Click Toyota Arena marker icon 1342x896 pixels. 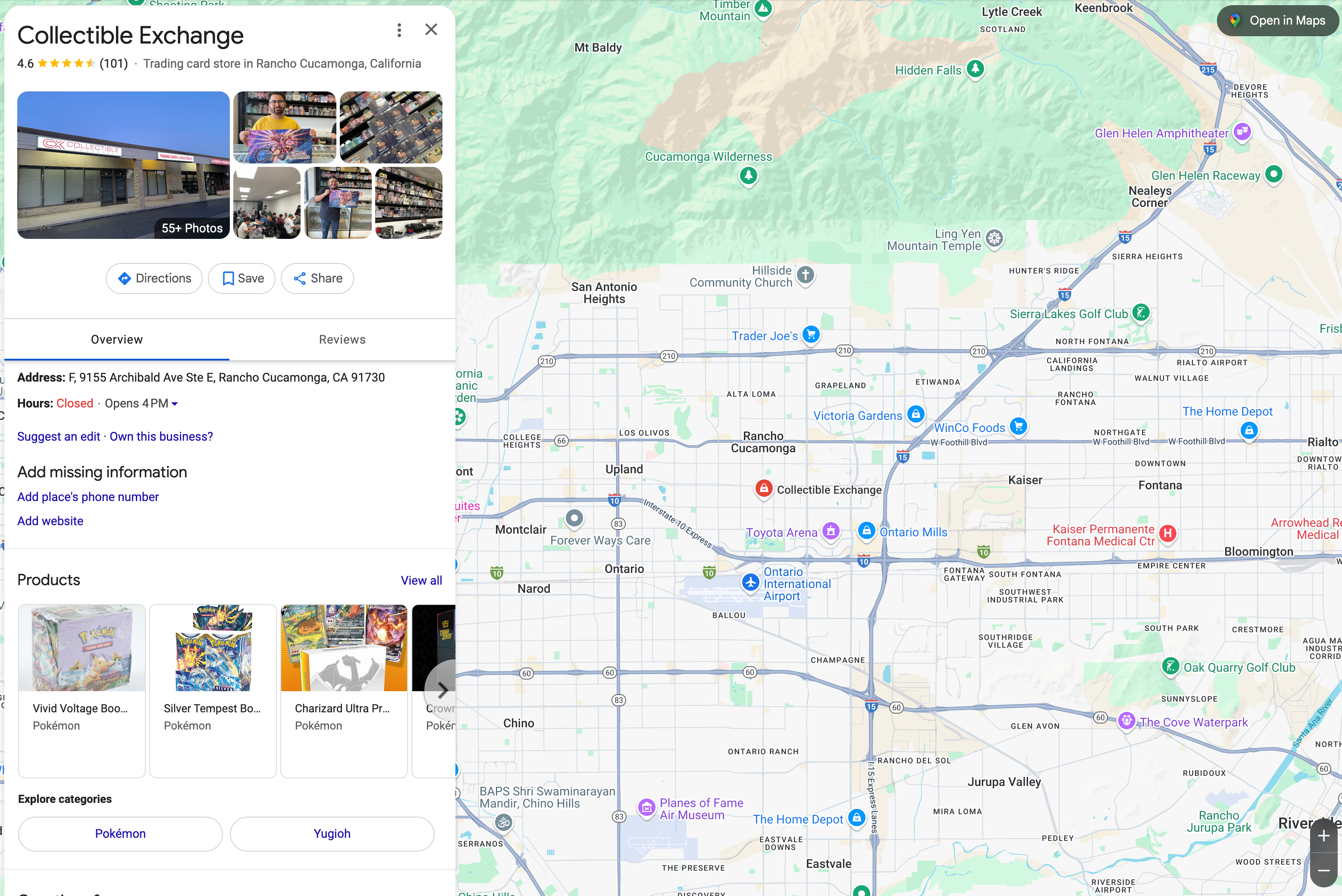831,531
